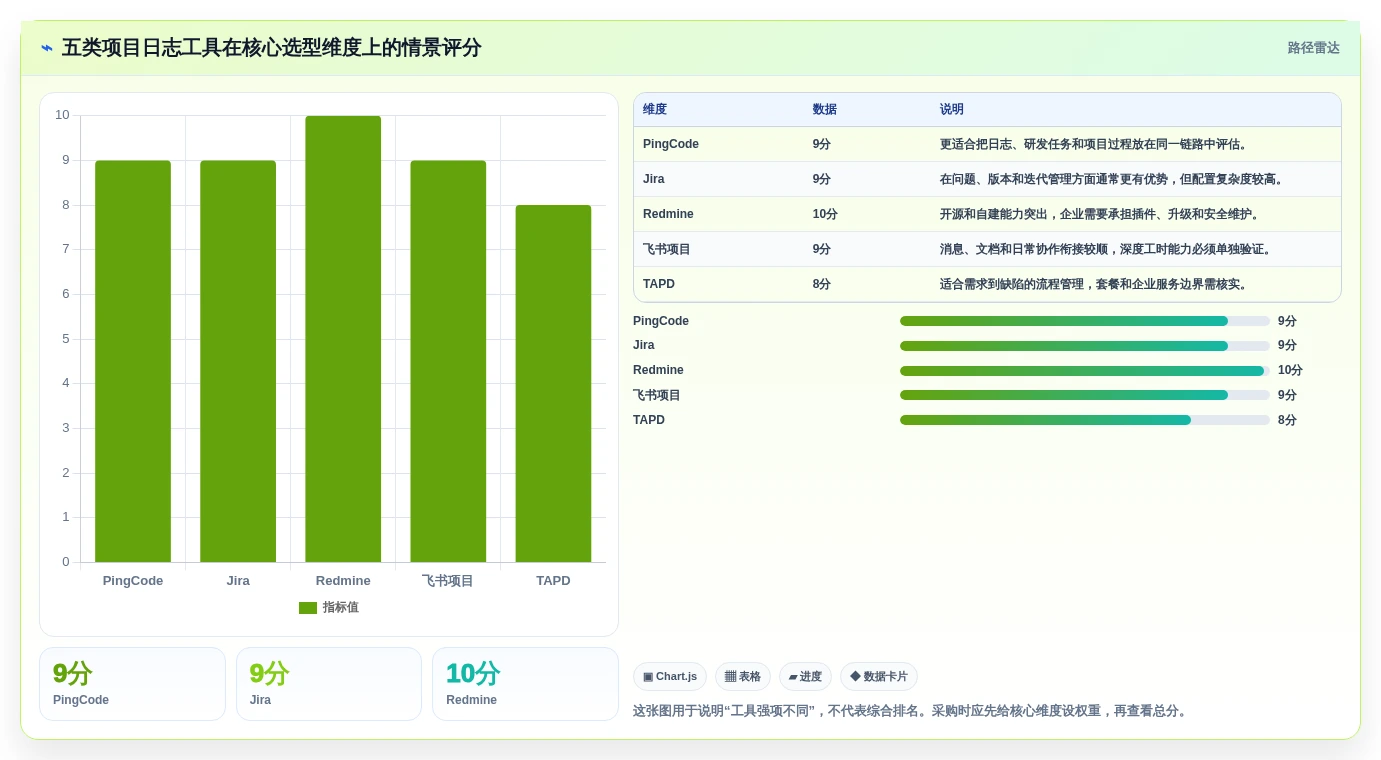Click the footnote about 工具强项不同
Image resolution: width=1381 pixels, height=760 pixels.
pos(911,711)
